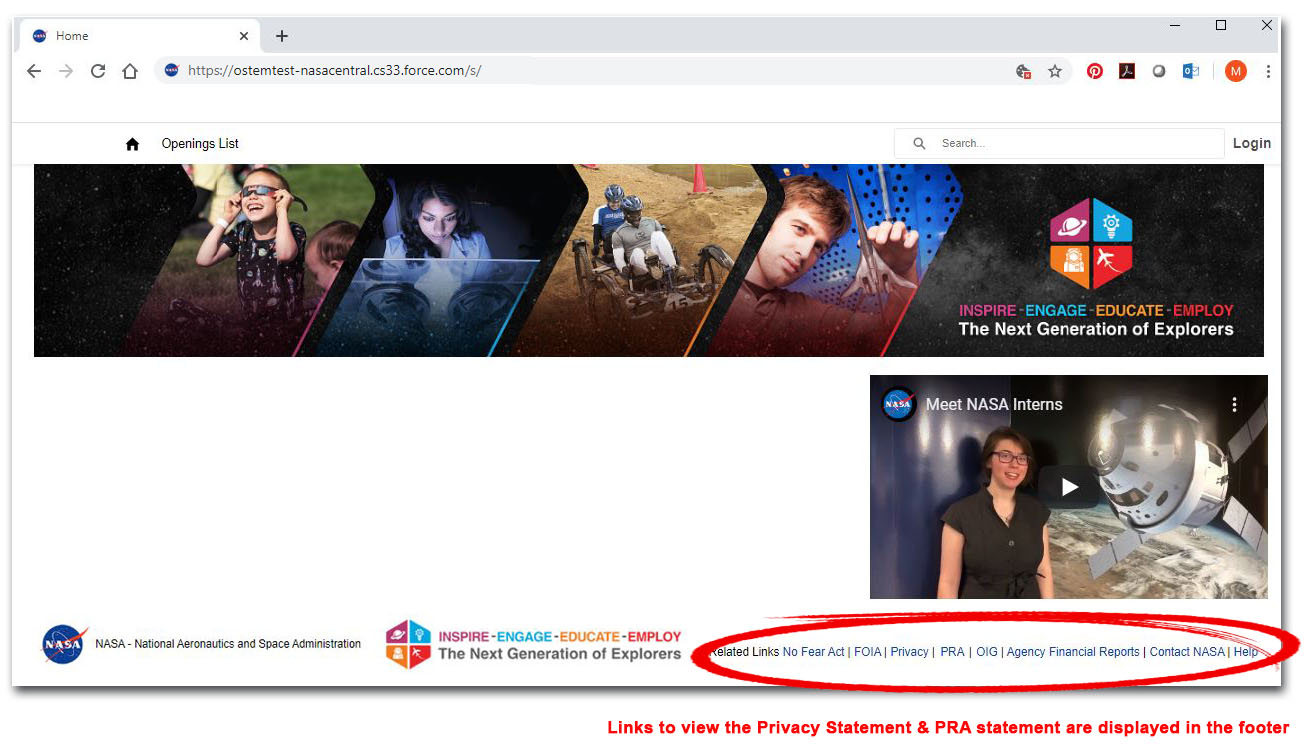Open the Help footer link
The image size is (1307, 747).
click(x=1246, y=652)
